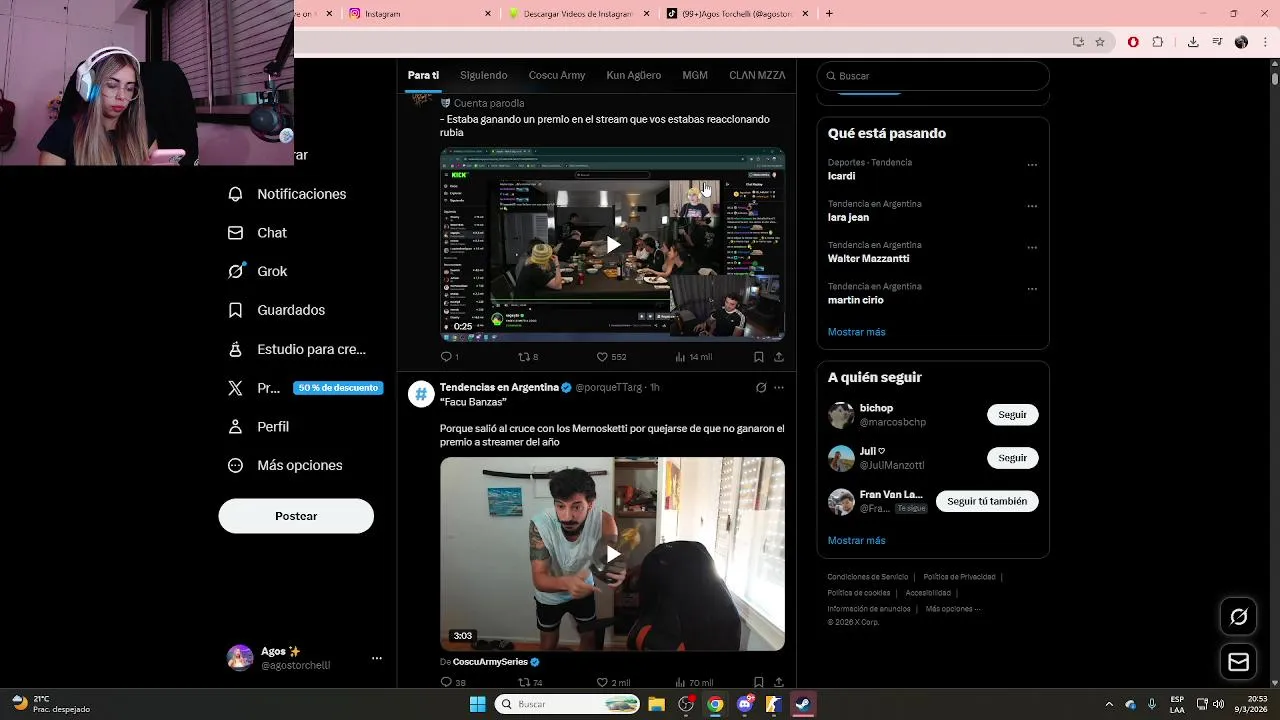Open options for lara jean trend
1280x720 pixels.
point(1032,206)
